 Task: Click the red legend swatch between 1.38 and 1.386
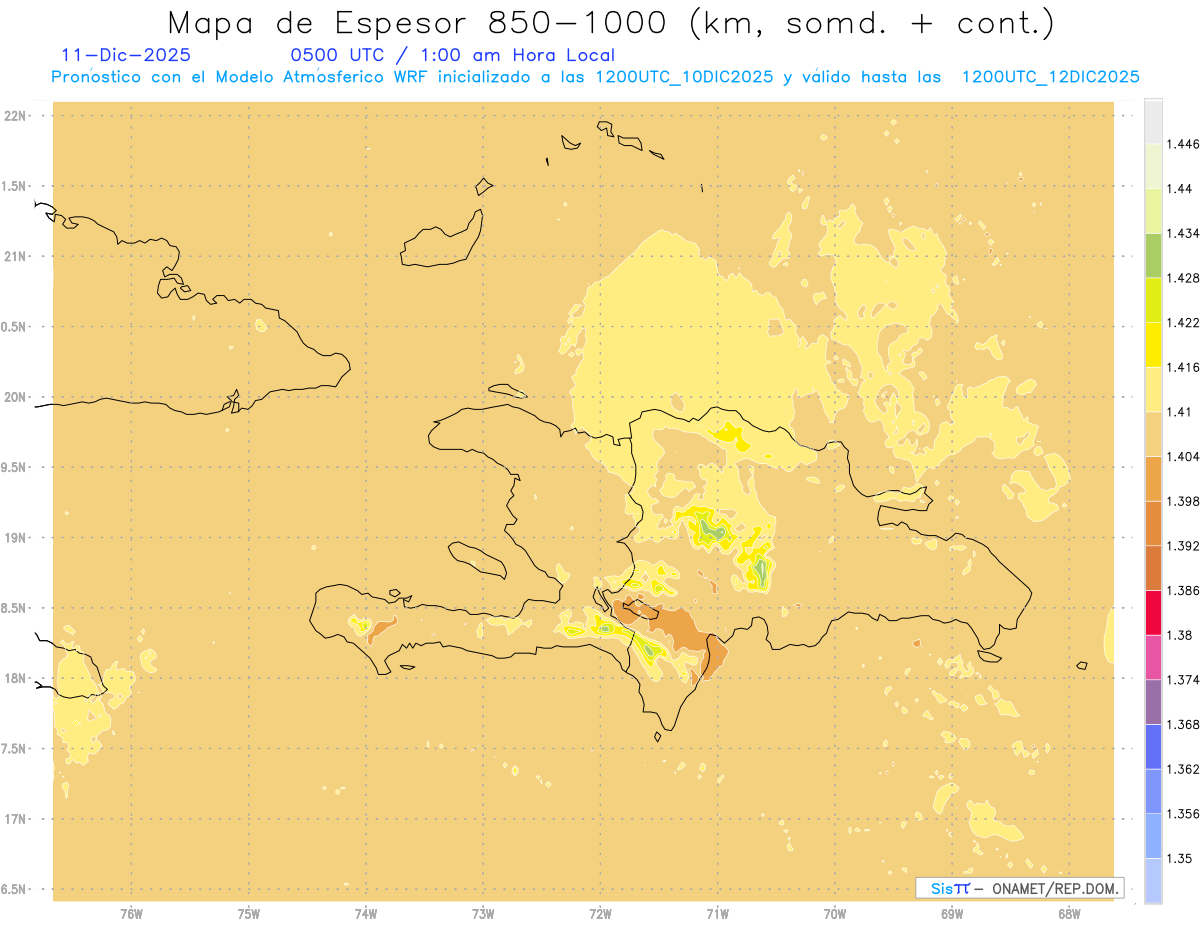pos(1153,612)
